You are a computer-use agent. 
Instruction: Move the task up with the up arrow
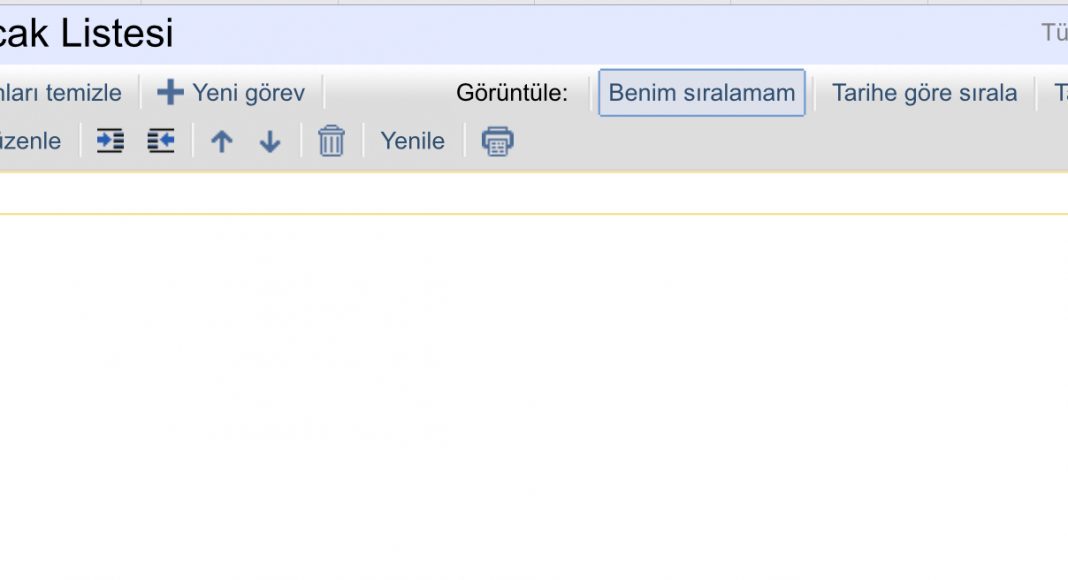(x=221, y=142)
